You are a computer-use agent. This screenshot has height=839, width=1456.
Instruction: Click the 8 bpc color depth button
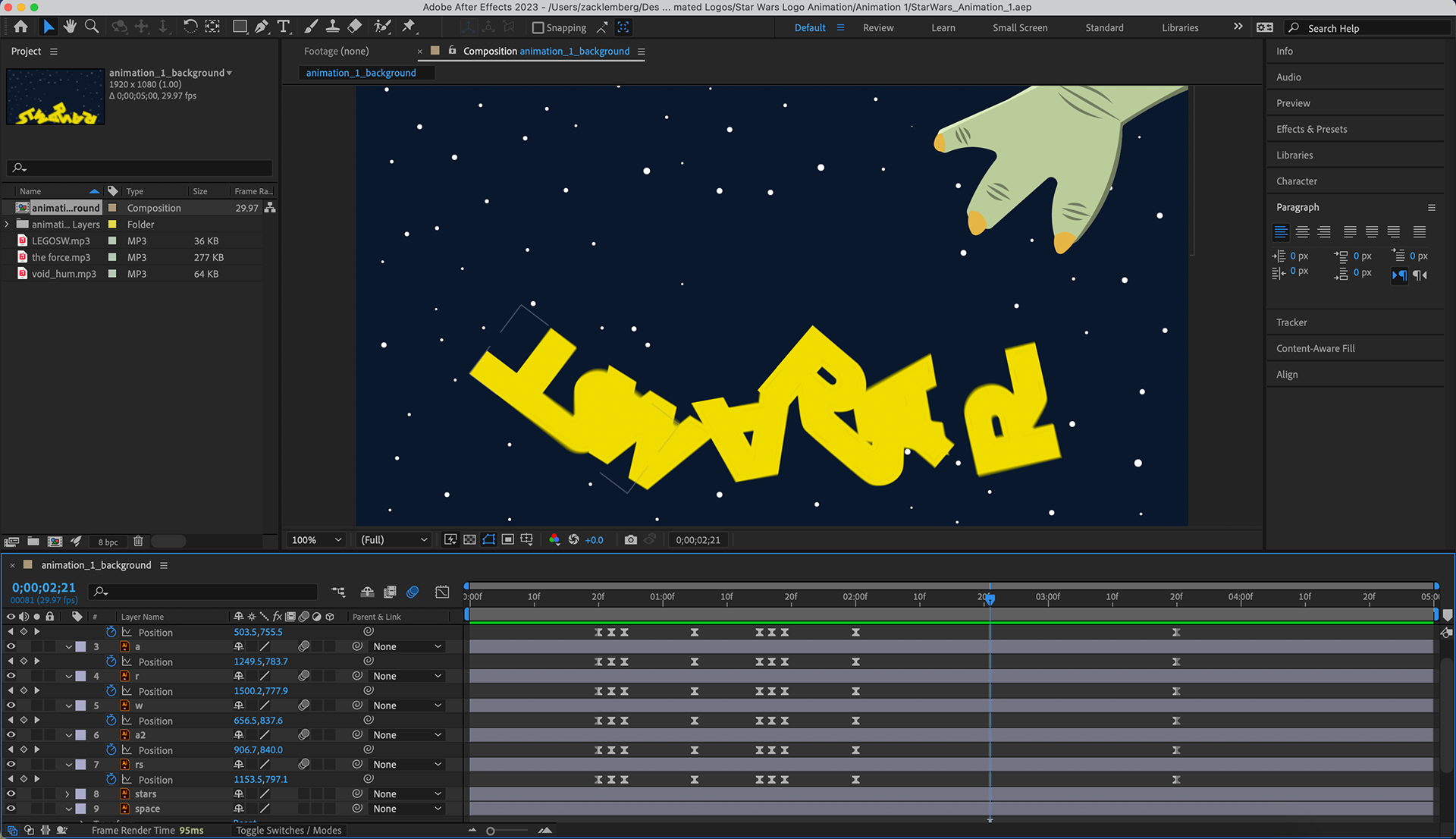click(108, 542)
